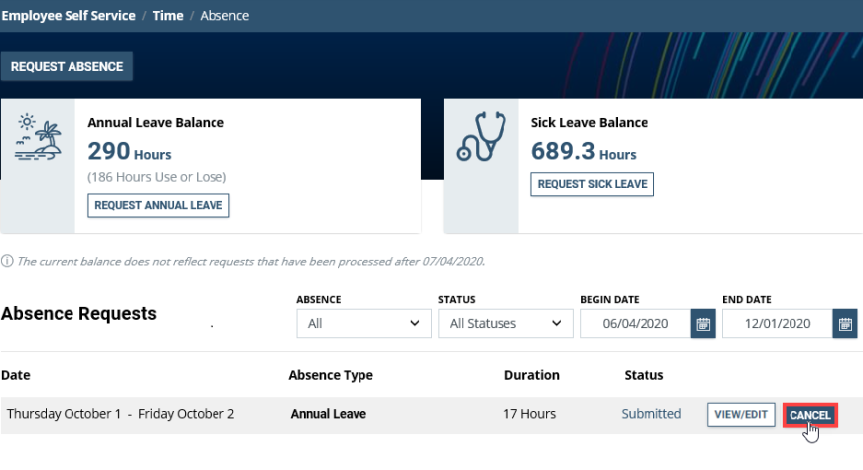The width and height of the screenshot is (863, 470).
Task: Click the Begin Date field 06/04/2020
Action: [x=635, y=324]
